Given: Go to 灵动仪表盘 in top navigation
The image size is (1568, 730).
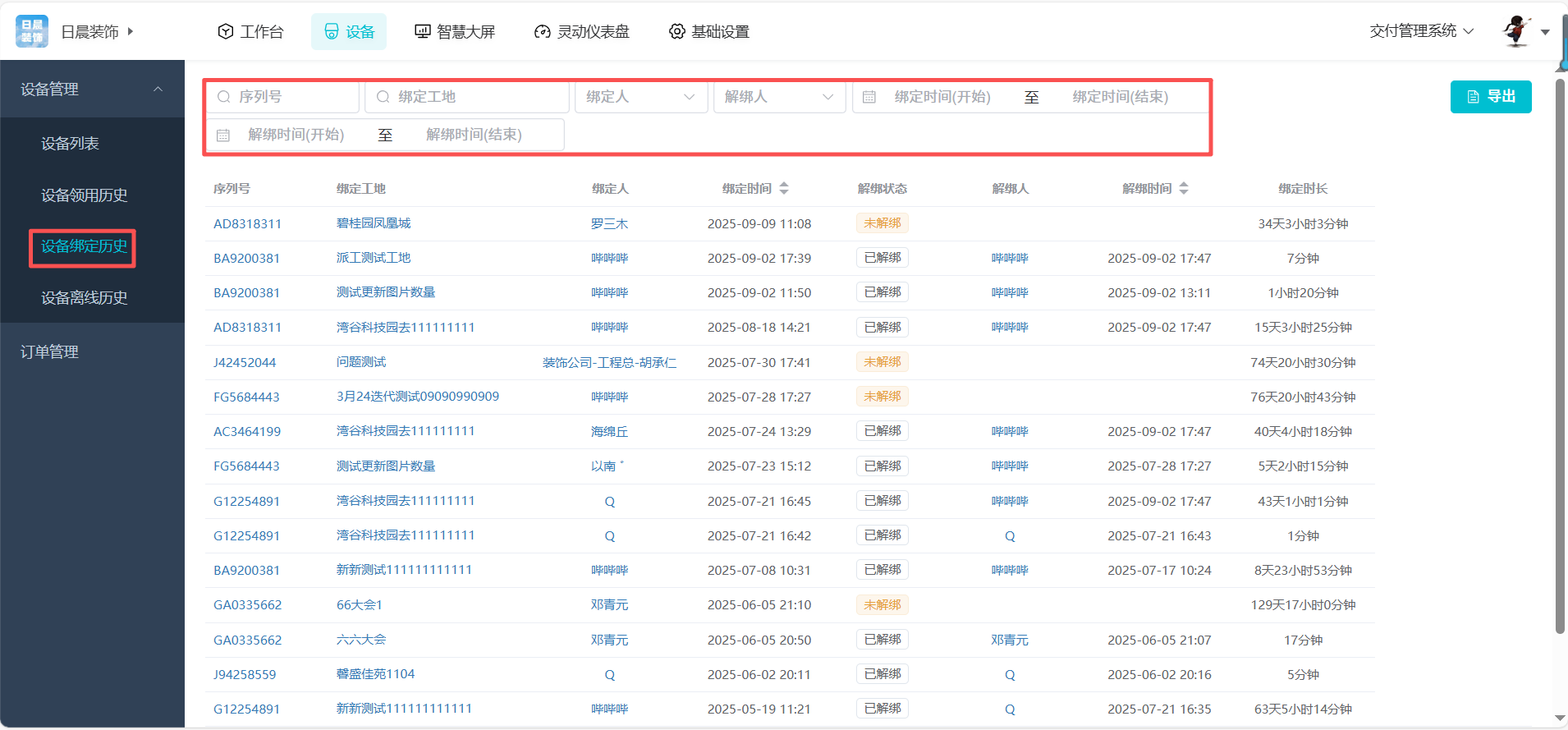Looking at the screenshot, I should pyautogui.click(x=582, y=31).
